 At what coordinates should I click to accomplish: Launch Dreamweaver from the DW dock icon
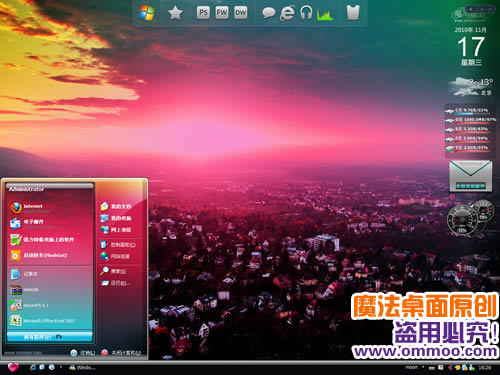coord(241,13)
